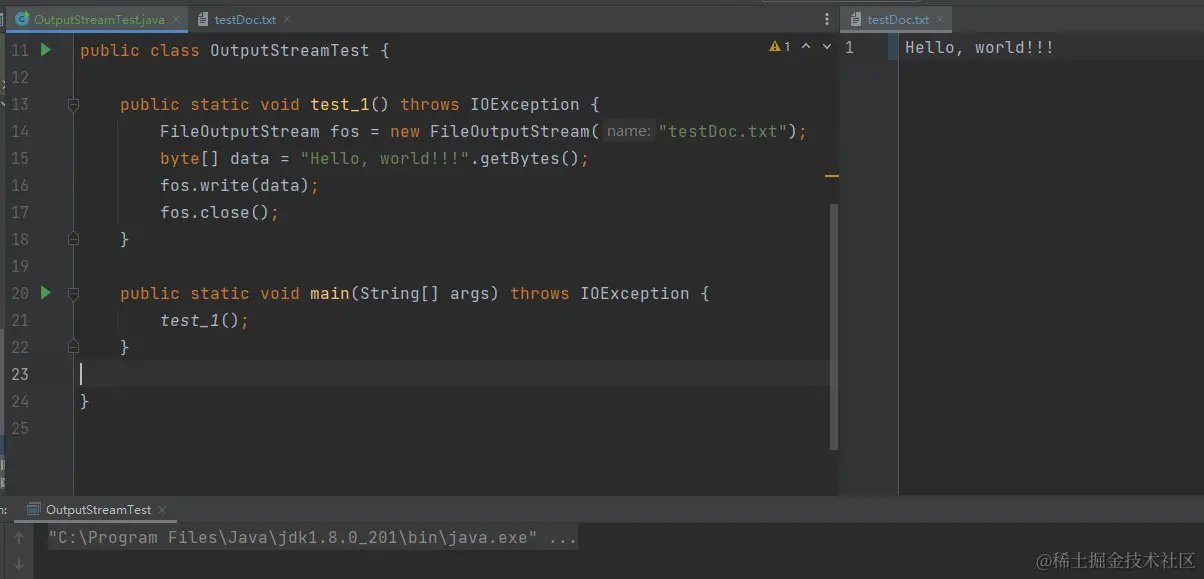Click the yellow warning stripe mark on scrollbar

pos(831,176)
